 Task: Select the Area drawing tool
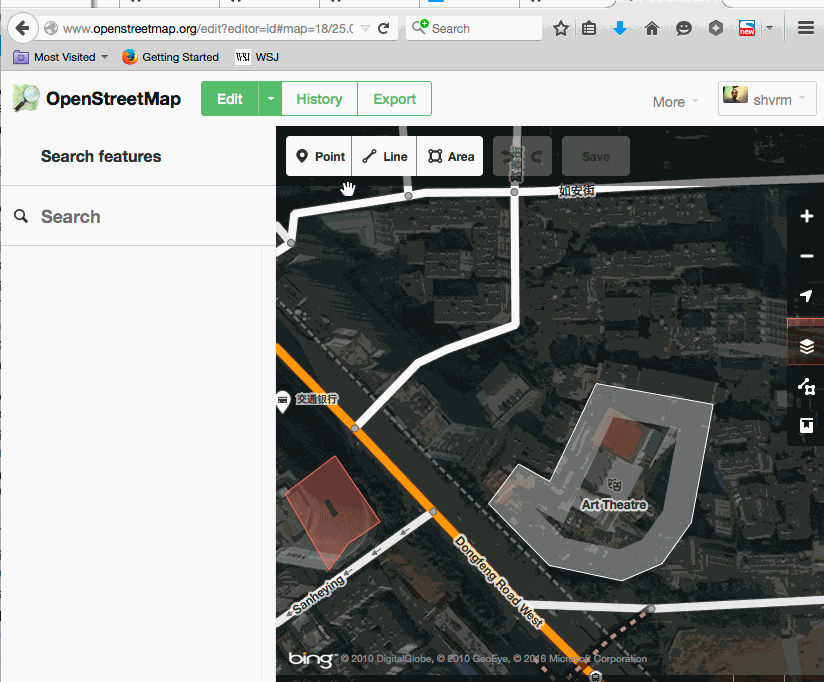pos(450,156)
